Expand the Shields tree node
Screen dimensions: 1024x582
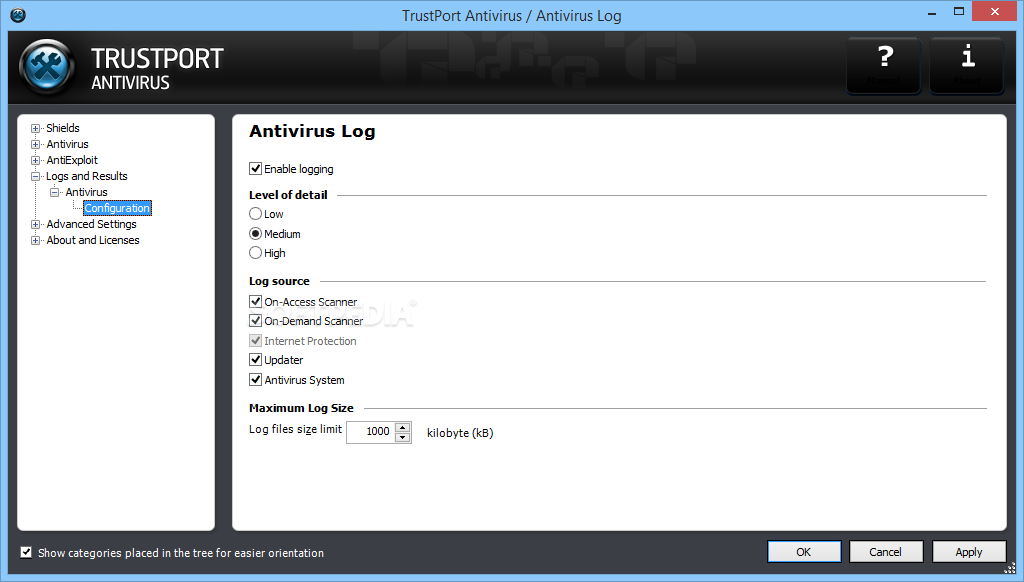click(x=35, y=128)
